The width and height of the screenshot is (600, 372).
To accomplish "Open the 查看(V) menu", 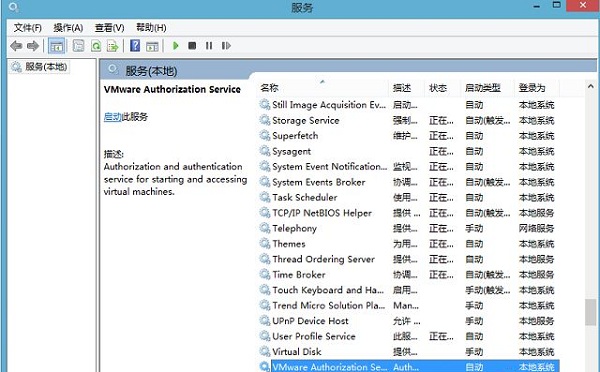I will [x=109, y=28].
